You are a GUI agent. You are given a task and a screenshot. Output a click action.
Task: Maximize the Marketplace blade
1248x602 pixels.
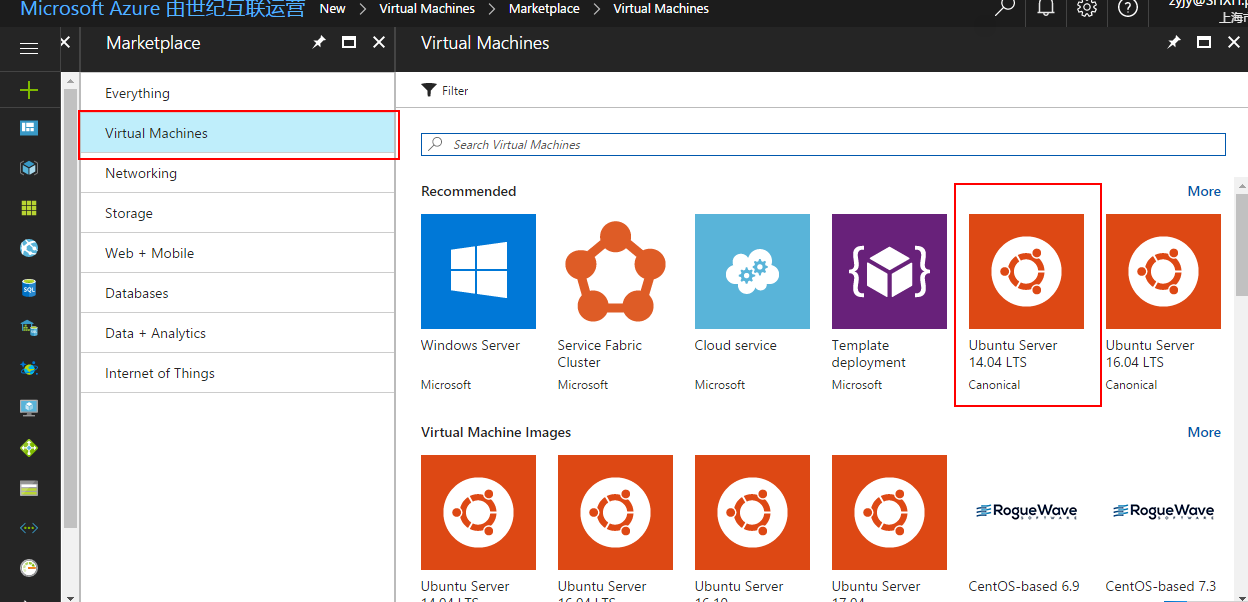349,42
